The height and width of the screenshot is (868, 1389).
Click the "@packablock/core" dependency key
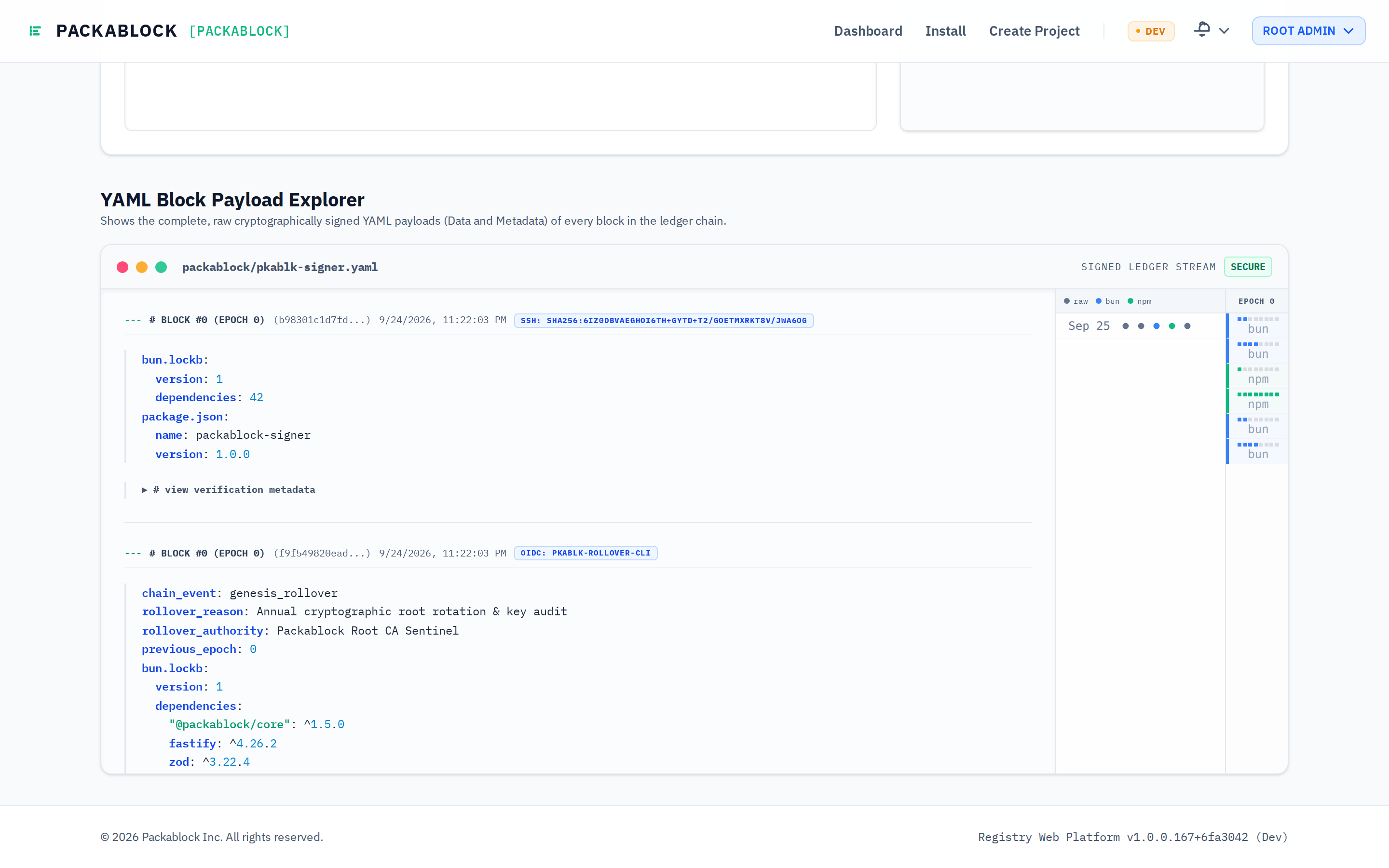click(230, 724)
